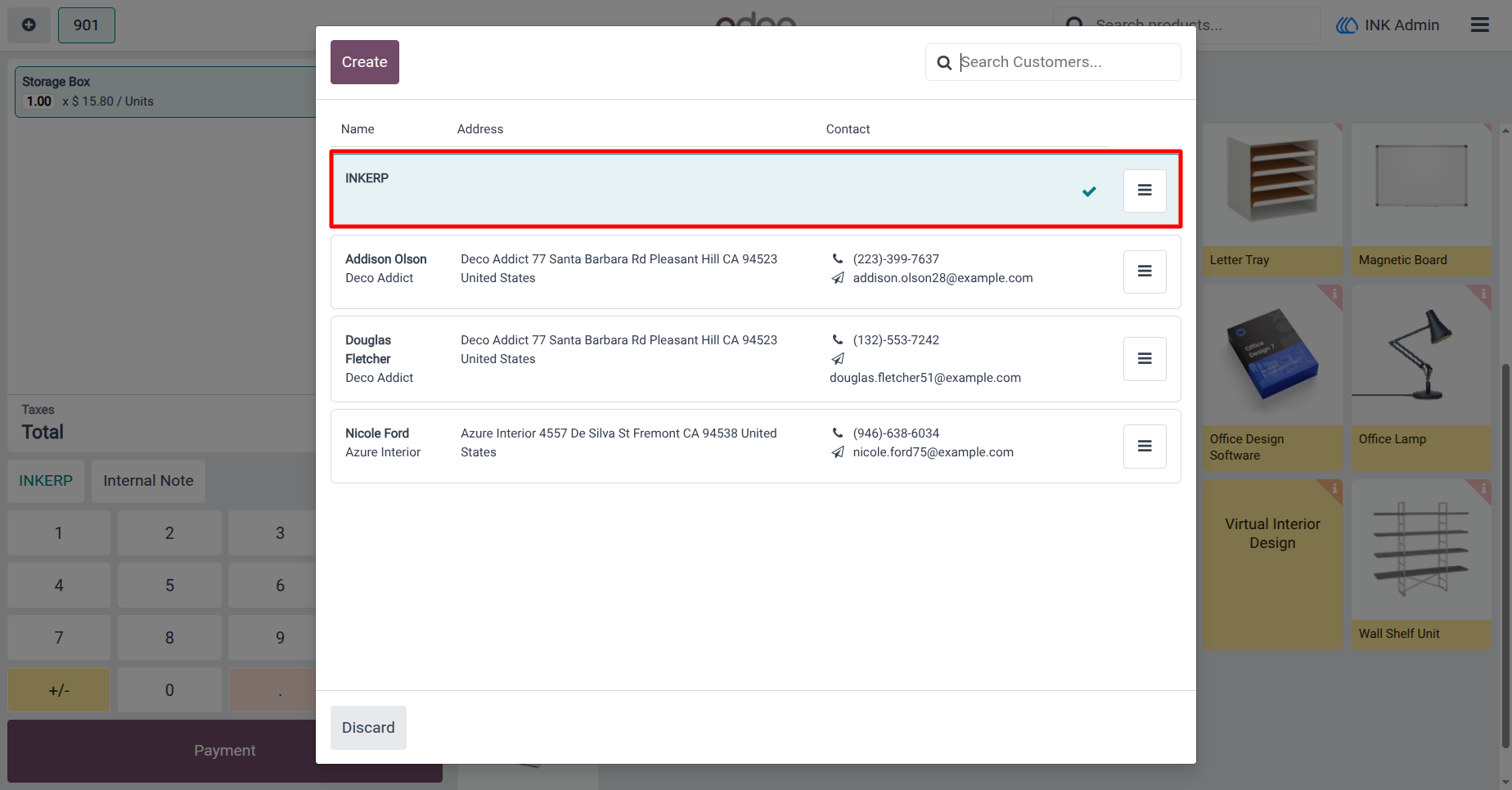Click the +/- numpad key
Screen dimensions: 1512x790
(59, 690)
